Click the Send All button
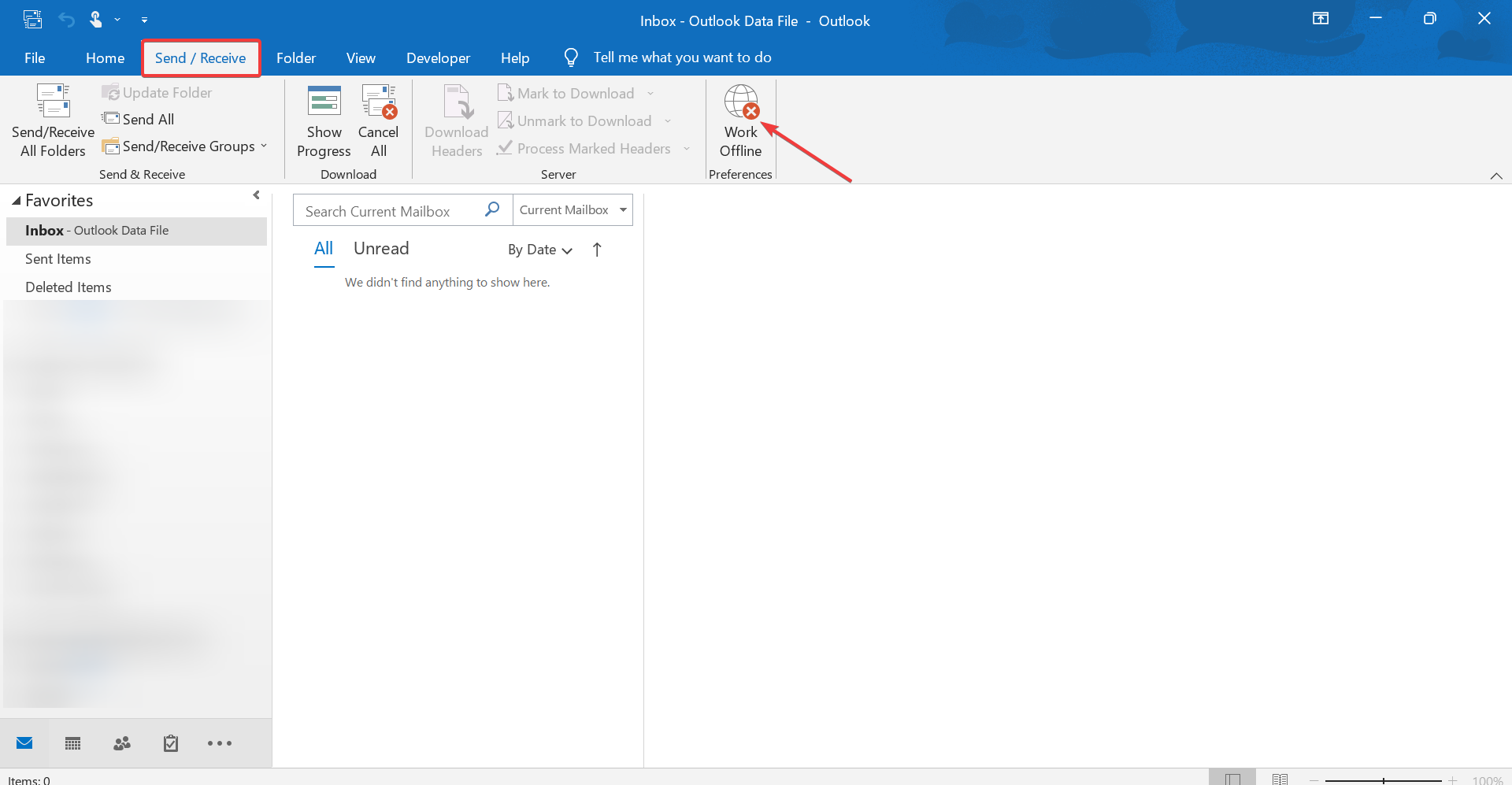 point(139,119)
